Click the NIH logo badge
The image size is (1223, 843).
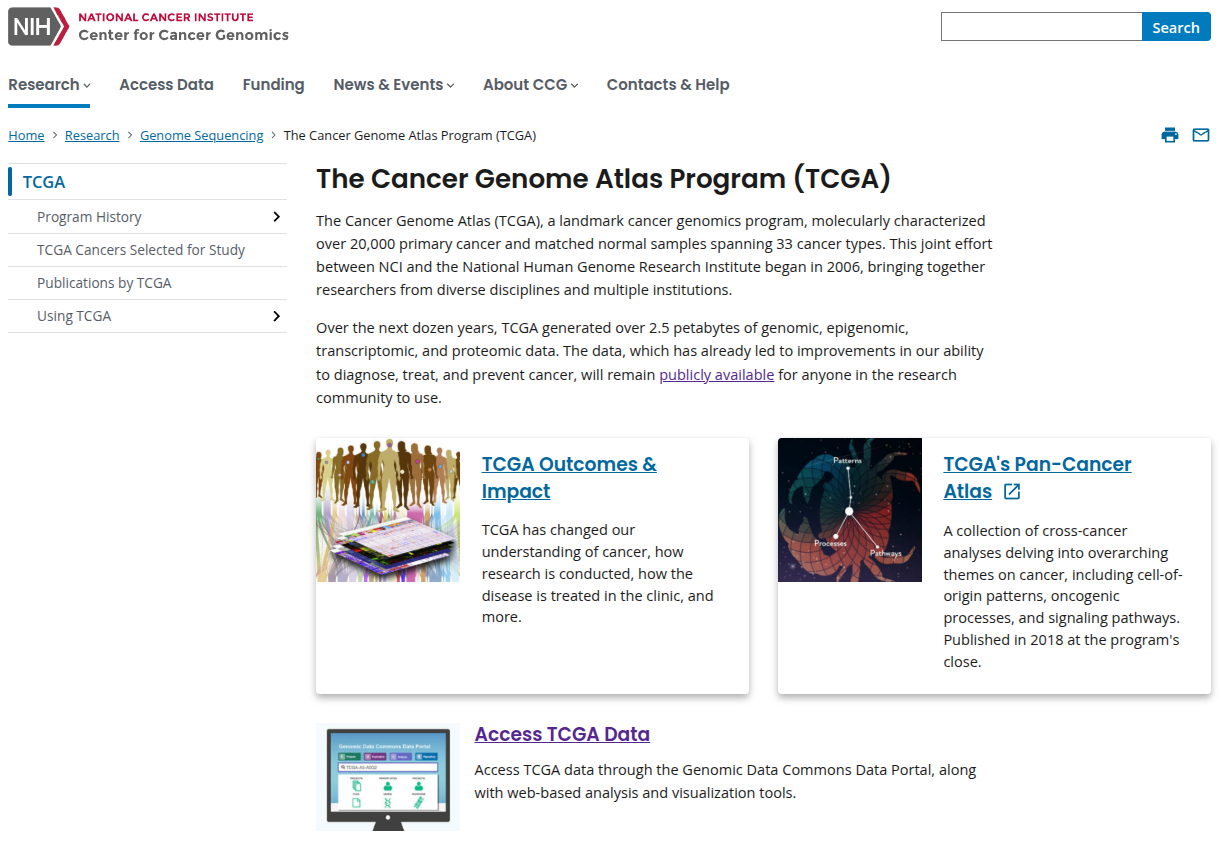pos(38,27)
